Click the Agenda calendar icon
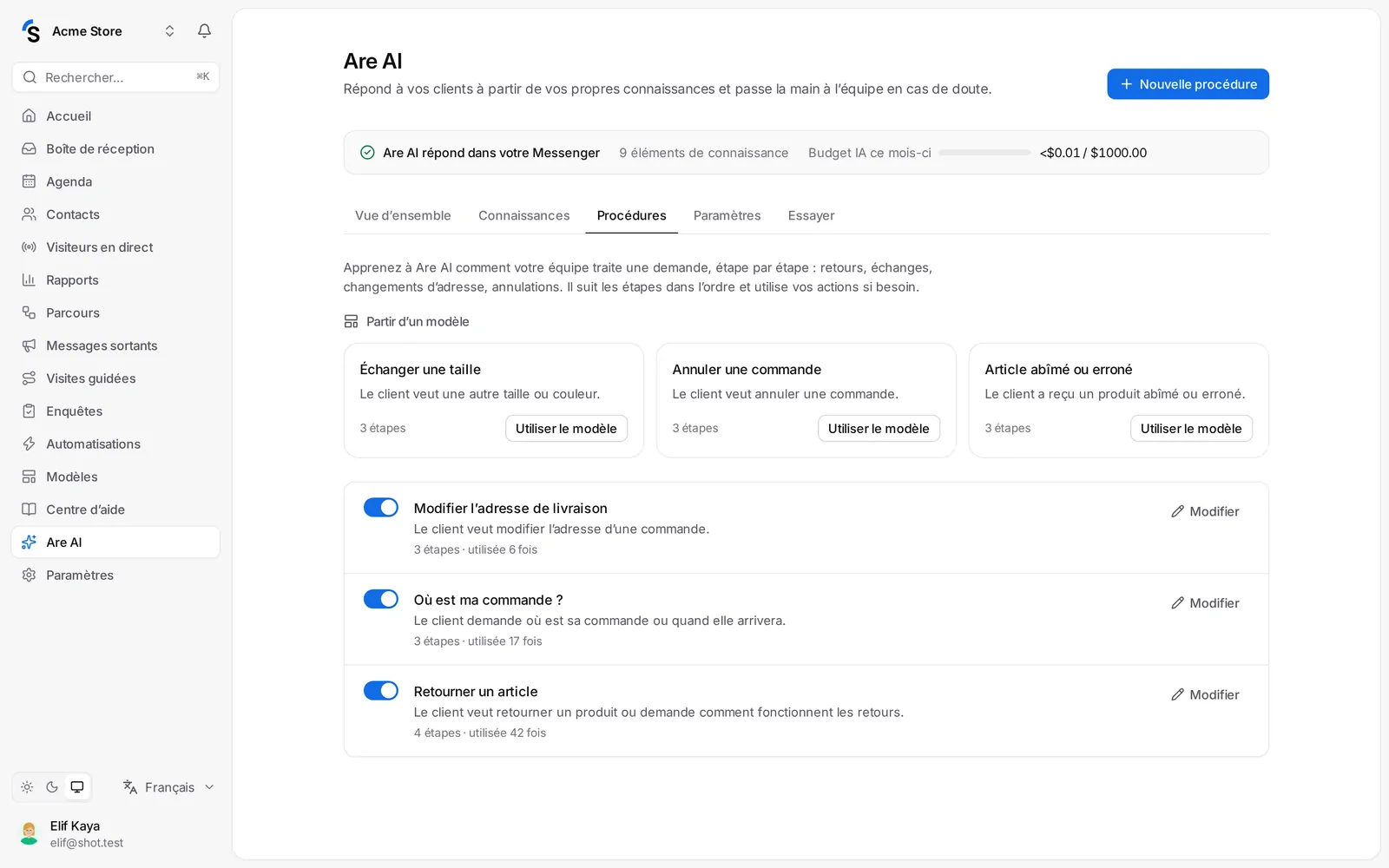The height and width of the screenshot is (868, 1389). tap(29, 181)
